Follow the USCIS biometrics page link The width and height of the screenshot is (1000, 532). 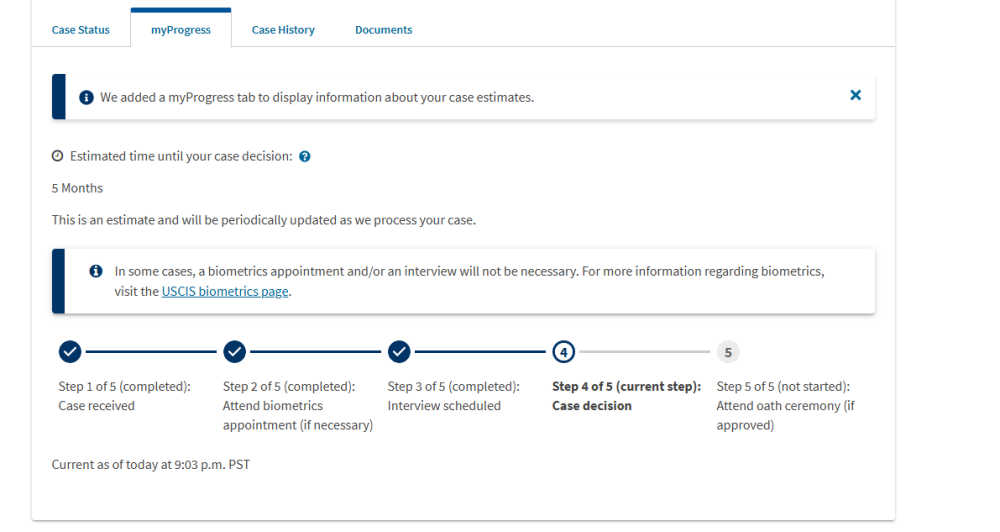(x=225, y=292)
